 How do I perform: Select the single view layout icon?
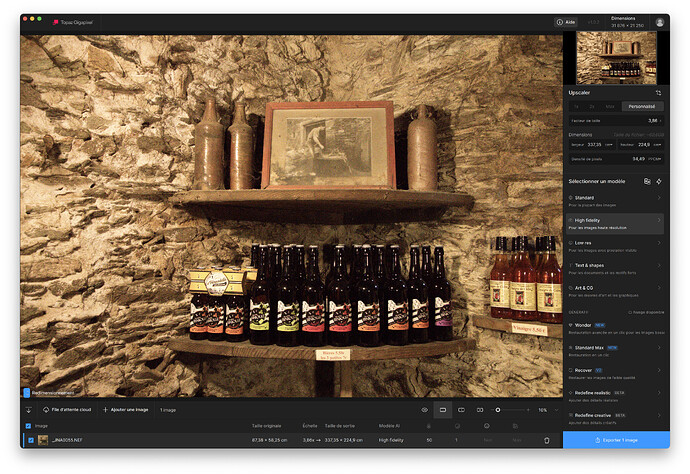pyautogui.click(x=443, y=410)
